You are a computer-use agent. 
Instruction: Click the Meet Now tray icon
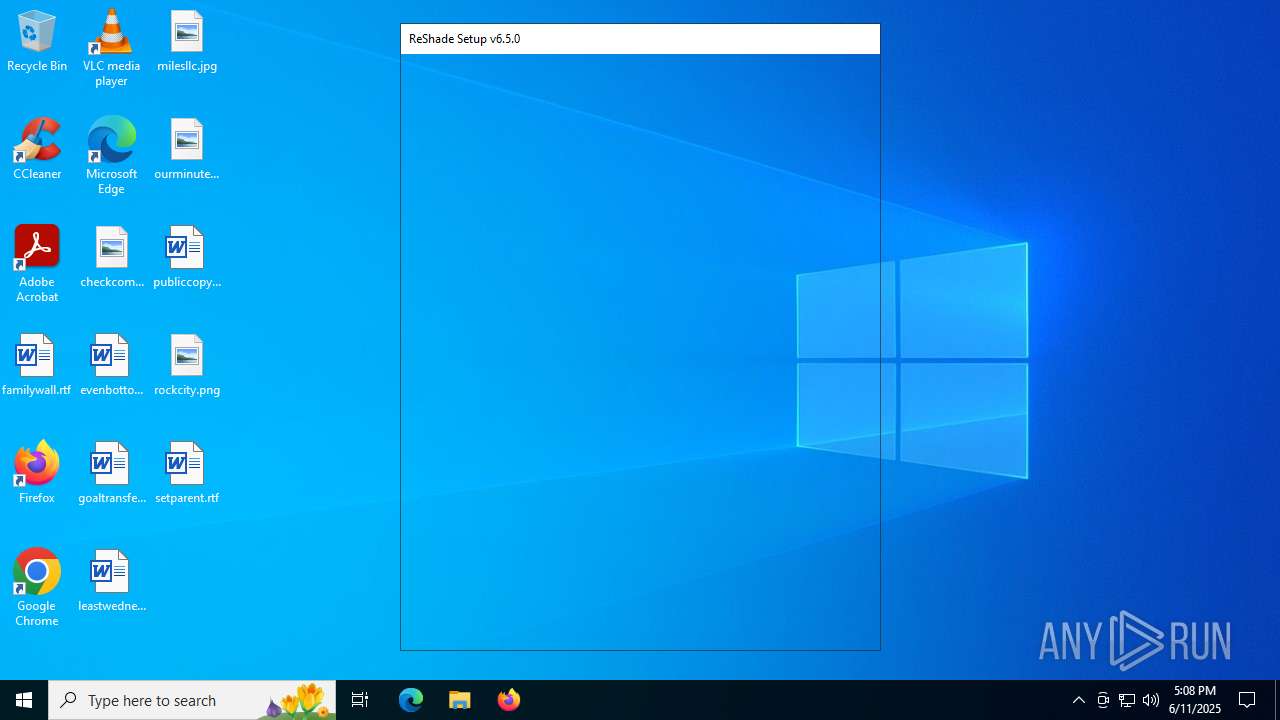[1103, 700]
